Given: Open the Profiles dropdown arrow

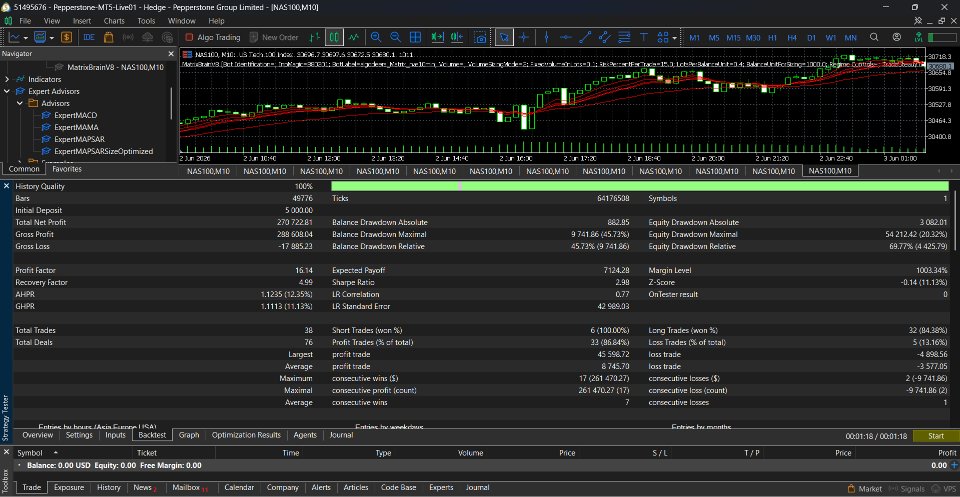Looking at the screenshot, I should (51, 37).
